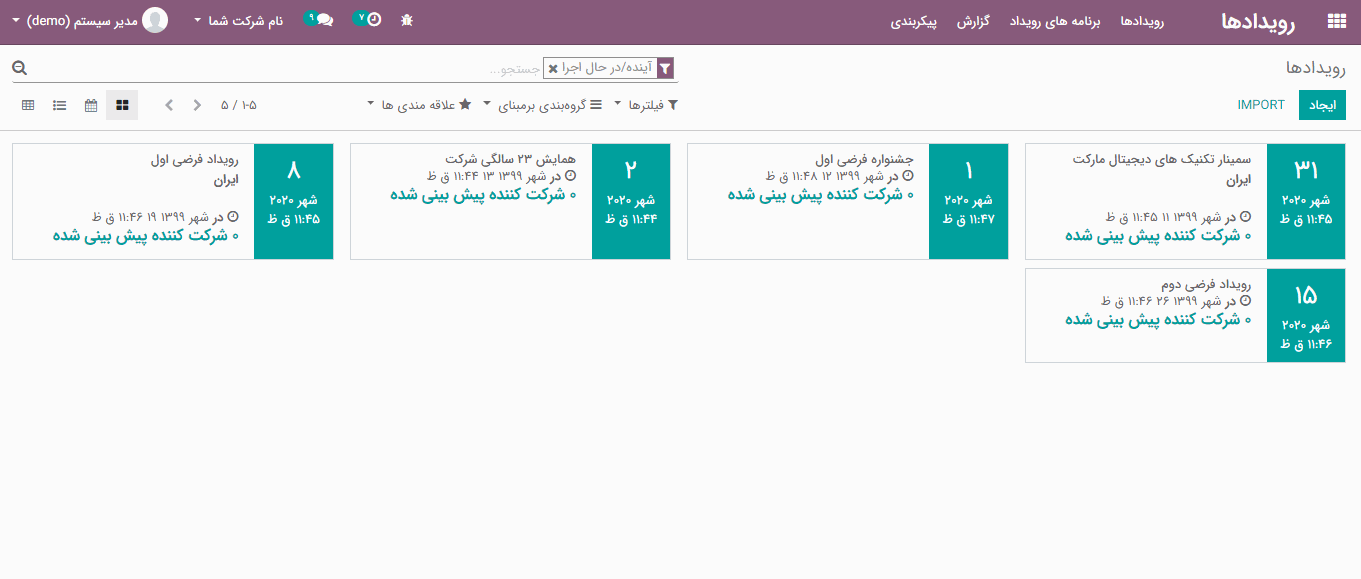The height and width of the screenshot is (579, 1361).
Task: Open the main apps grid menu
Action: 1335,21
